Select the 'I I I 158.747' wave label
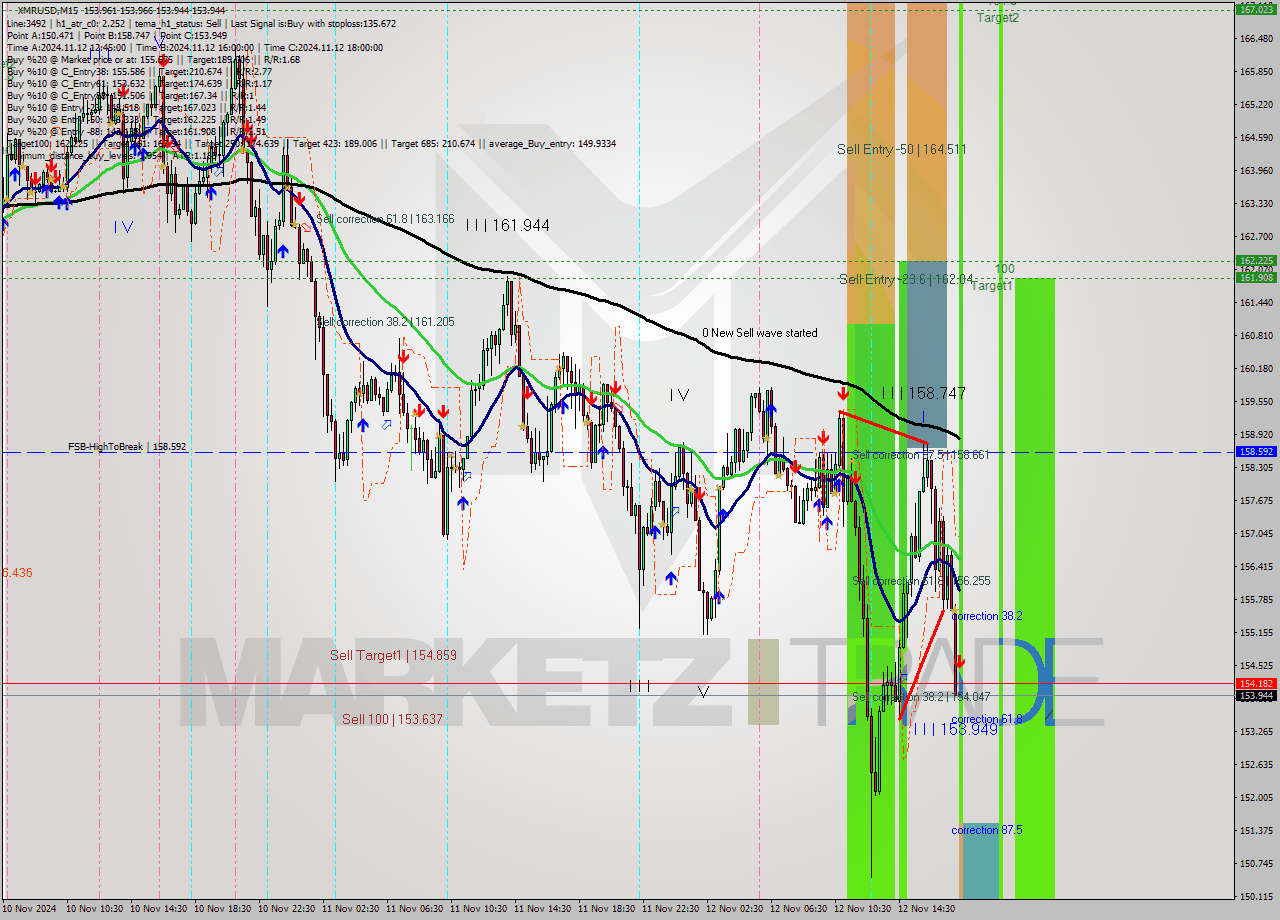This screenshot has width=1280, height=920. click(x=923, y=393)
